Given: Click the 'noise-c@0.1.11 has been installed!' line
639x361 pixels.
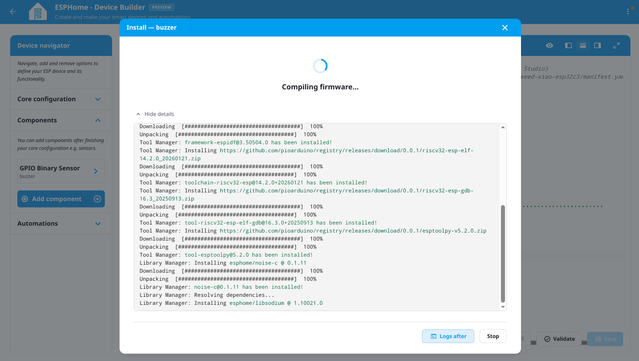Looking at the screenshot, I should tap(221, 287).
